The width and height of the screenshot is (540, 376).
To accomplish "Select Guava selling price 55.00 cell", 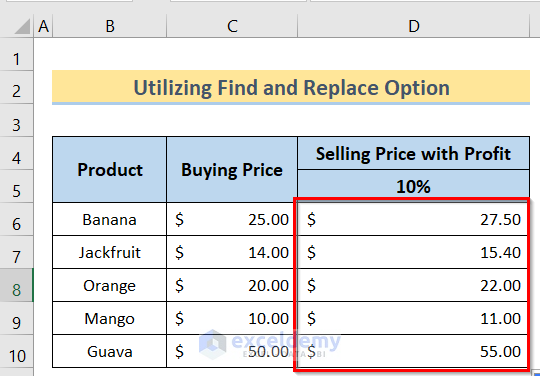I will click(414, 352).
